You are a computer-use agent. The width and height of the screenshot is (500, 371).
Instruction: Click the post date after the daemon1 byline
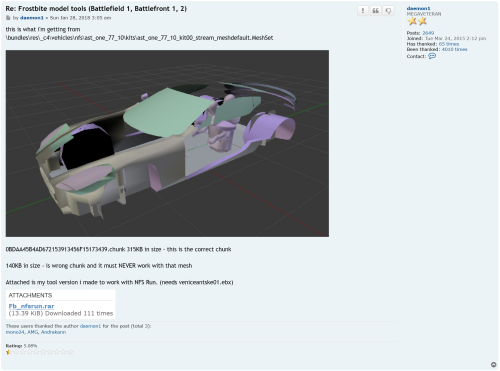[x=80, y=18]
